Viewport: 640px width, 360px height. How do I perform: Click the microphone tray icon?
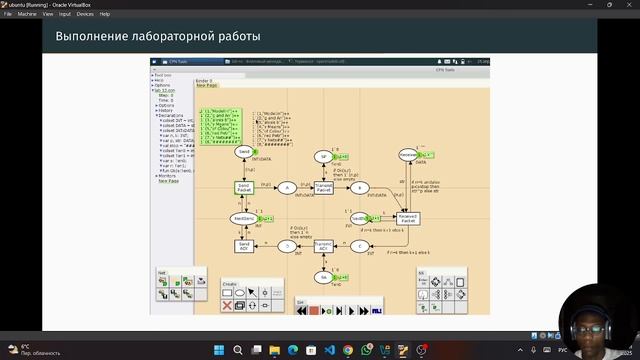[533, 350]
